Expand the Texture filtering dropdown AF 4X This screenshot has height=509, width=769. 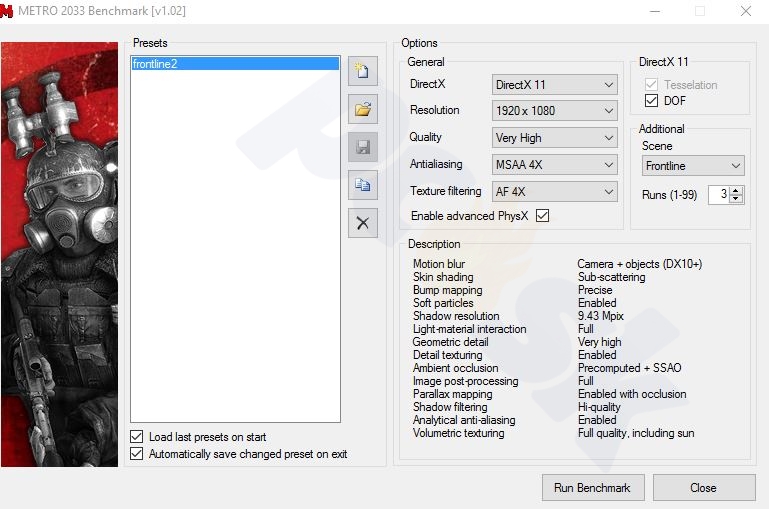coord(554,192)
